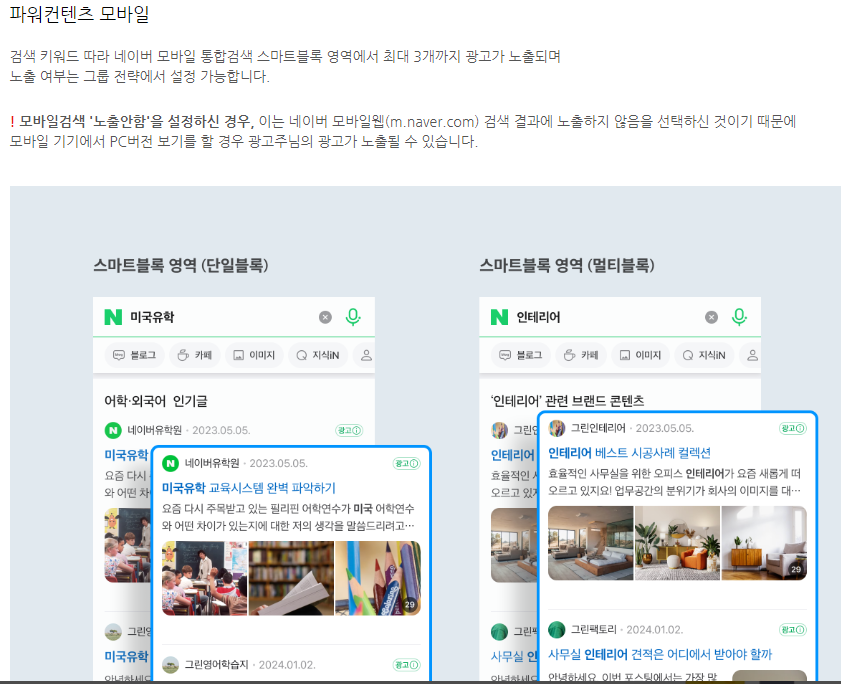This screenshot has height=684, width=841.
Task: Select the 블로그 tab under 미국유학 search
Action: coord(134,355)
